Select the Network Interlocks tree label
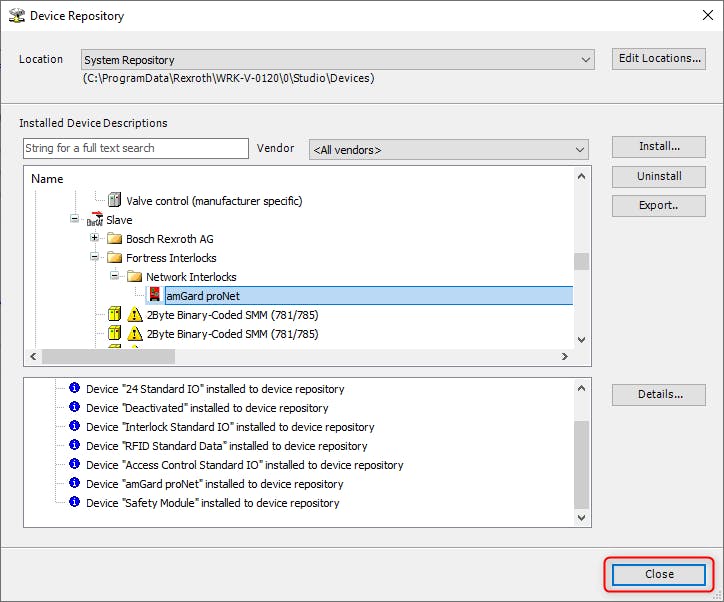Viewport: 724px width, 602px height. (191, 277)
